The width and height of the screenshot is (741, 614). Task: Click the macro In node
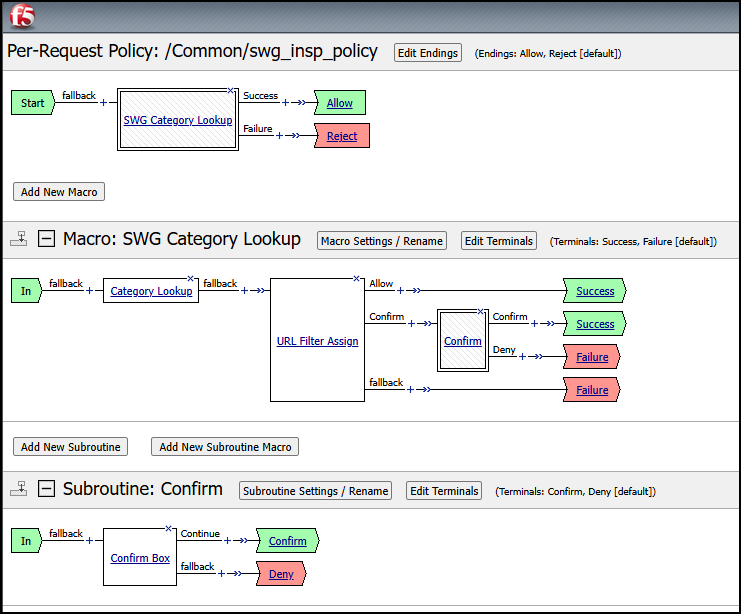[26, 291]
